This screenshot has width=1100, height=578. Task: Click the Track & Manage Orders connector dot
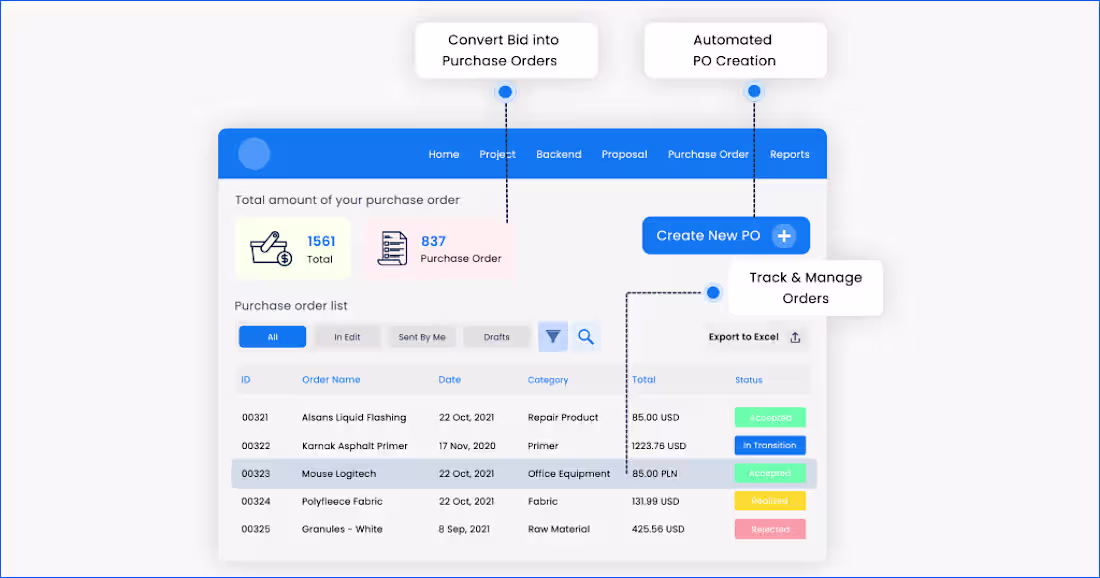pos(713,292)
